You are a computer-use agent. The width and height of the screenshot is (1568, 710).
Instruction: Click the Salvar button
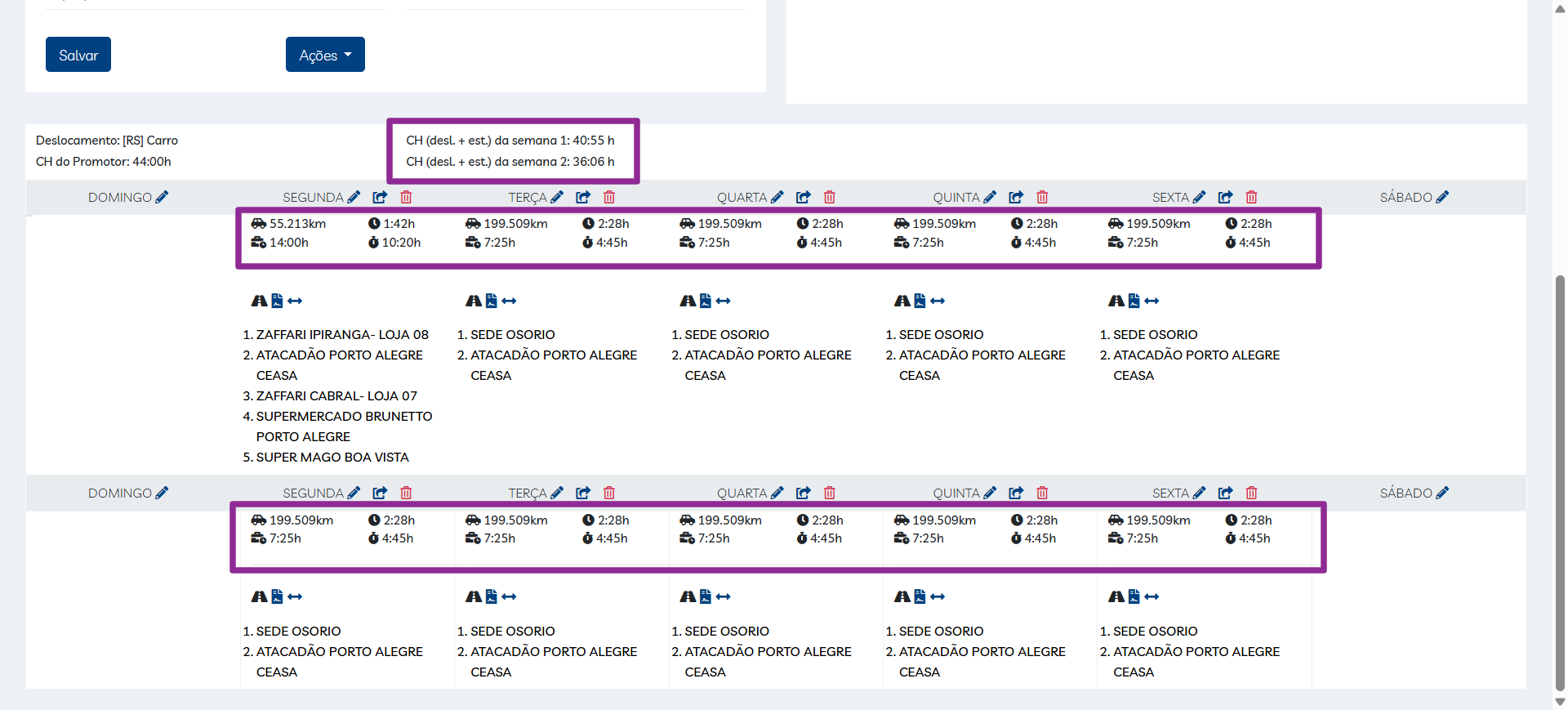[78, 55]
